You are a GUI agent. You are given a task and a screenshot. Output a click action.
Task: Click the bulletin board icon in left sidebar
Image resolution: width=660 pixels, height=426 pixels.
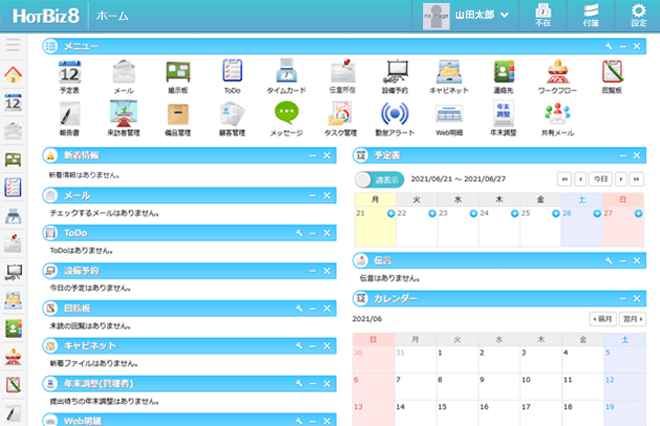coord(13,160)
